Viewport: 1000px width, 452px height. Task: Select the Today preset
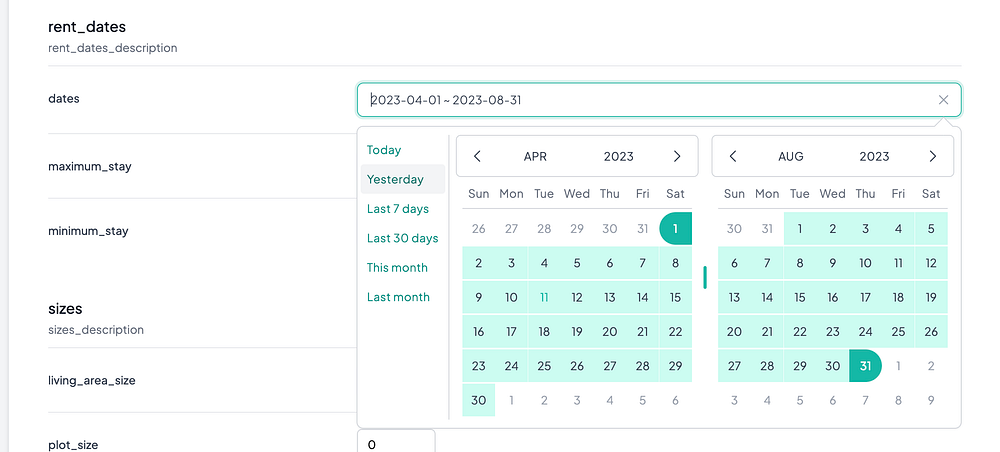384,150
